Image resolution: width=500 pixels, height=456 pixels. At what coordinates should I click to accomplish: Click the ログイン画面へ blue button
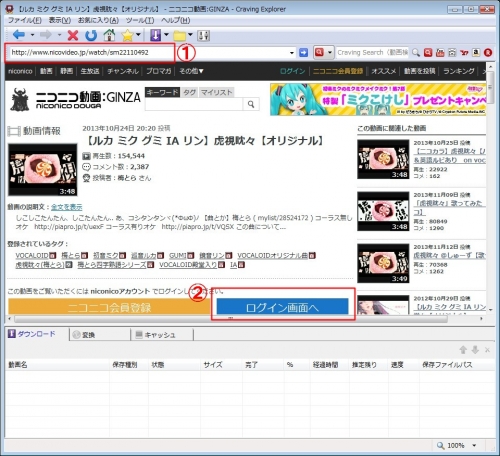pyautogui.click(x=282, y=307)
